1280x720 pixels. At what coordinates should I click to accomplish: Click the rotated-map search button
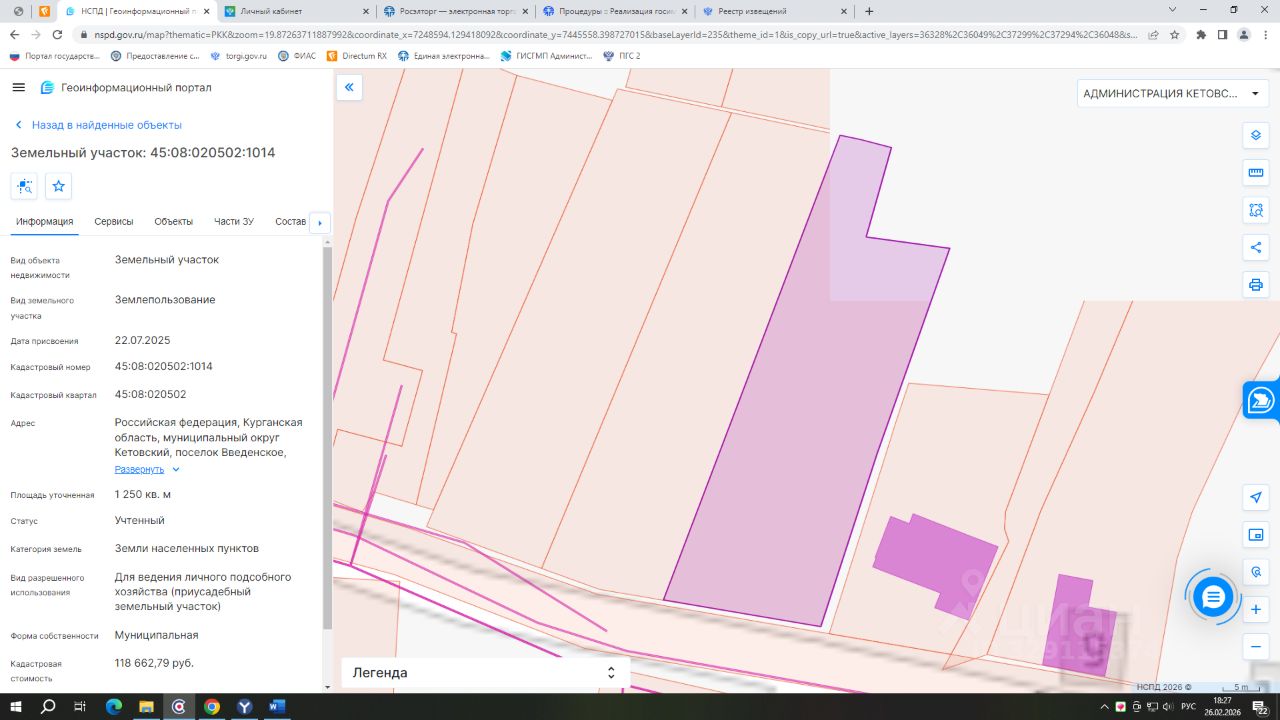coord(1256,572)
